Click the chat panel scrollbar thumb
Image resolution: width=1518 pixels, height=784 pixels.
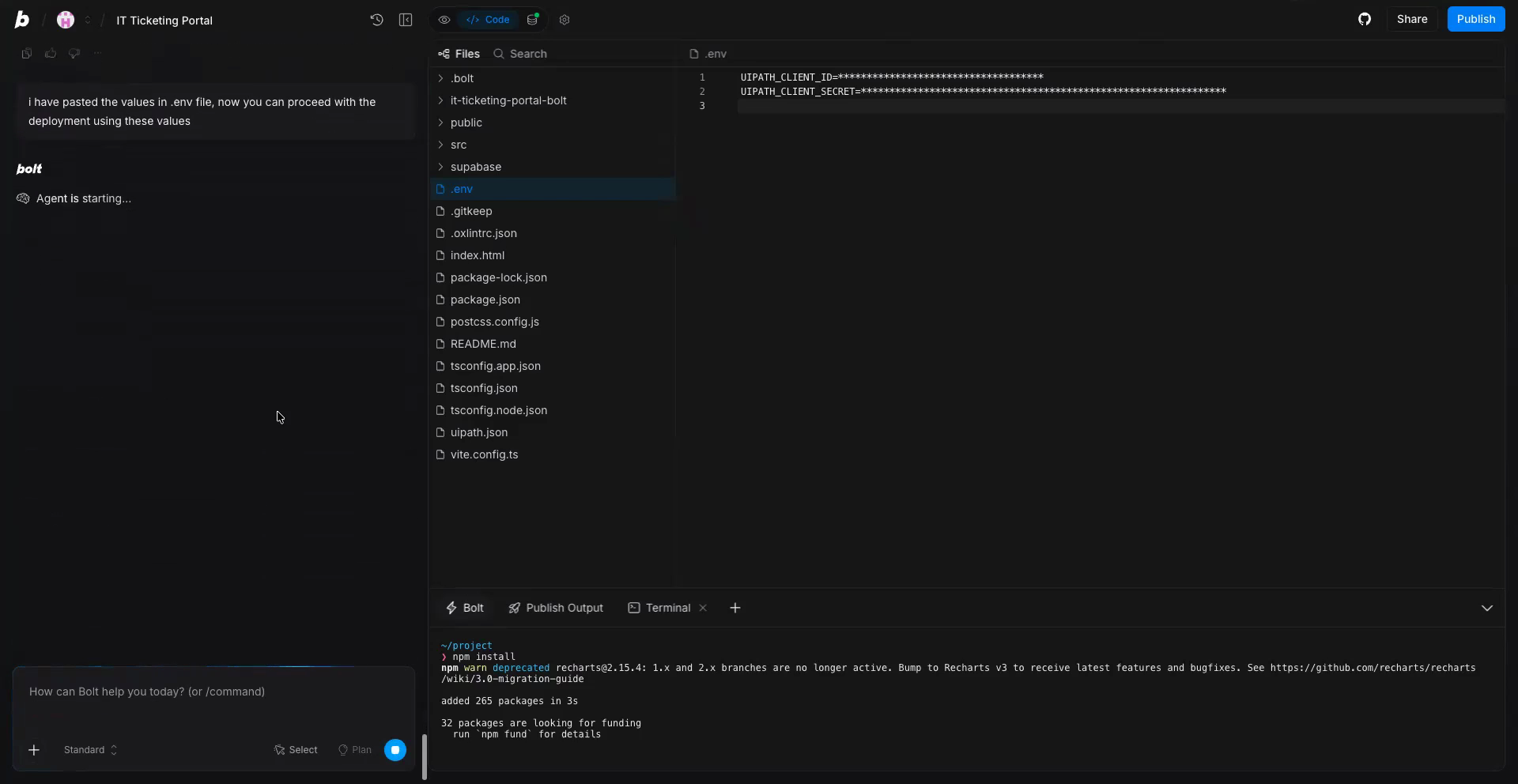coord(425,757)
